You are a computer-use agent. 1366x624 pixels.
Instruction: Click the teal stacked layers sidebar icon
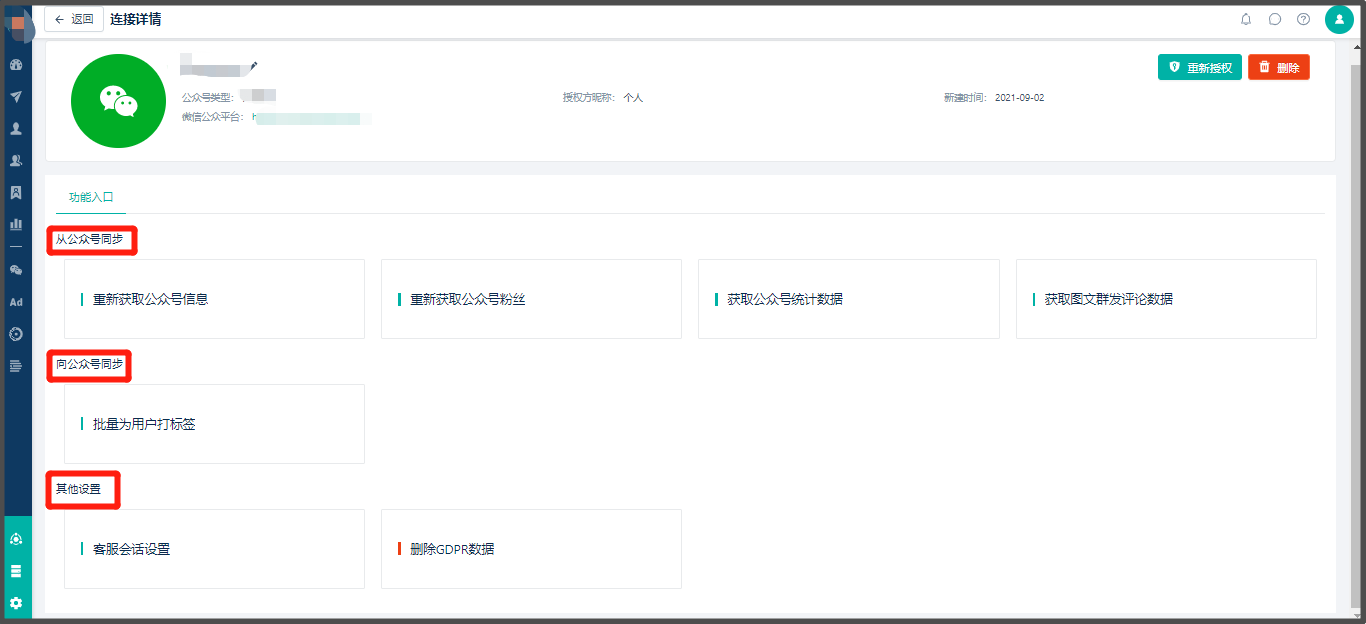tap(16, 571)
